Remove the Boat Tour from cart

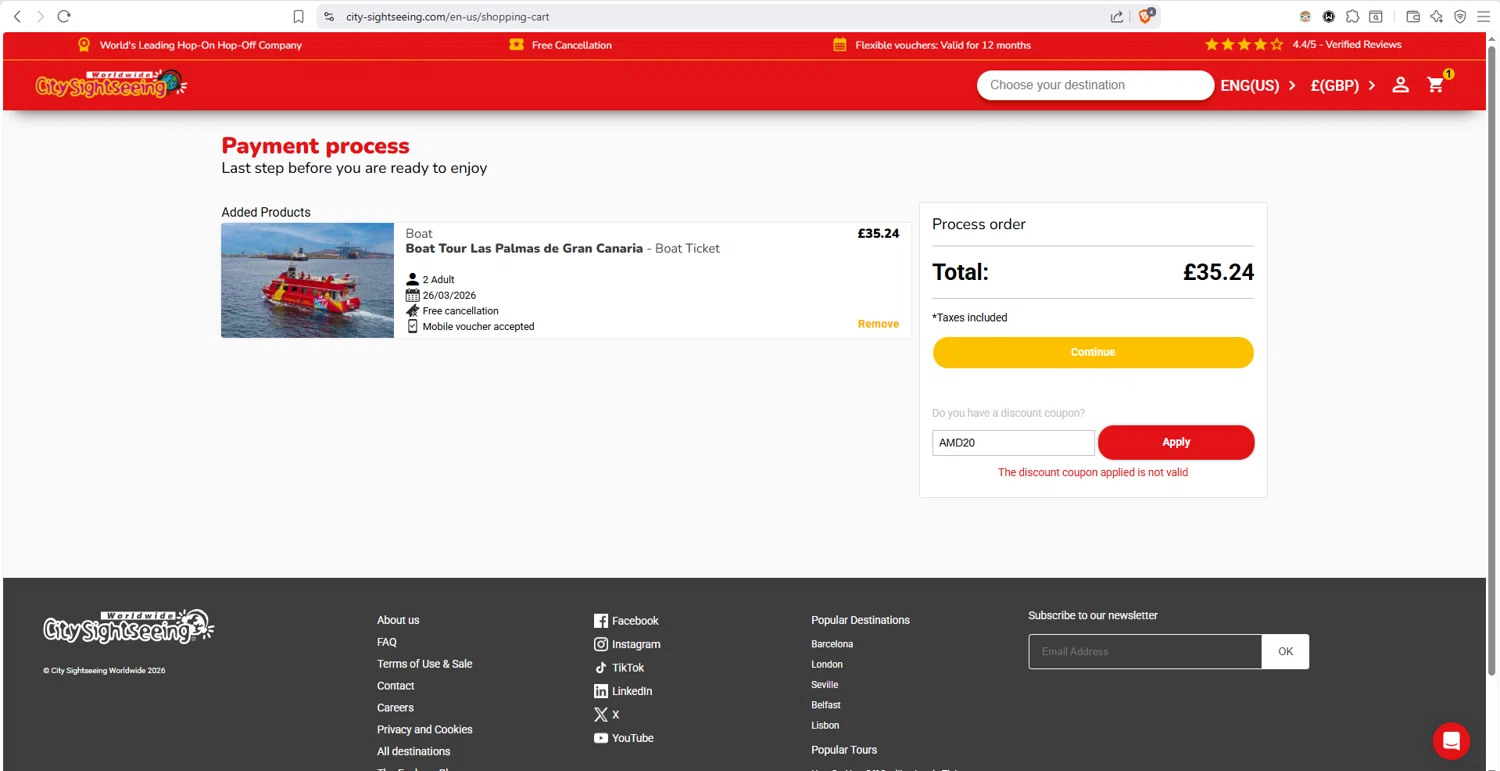878,324
